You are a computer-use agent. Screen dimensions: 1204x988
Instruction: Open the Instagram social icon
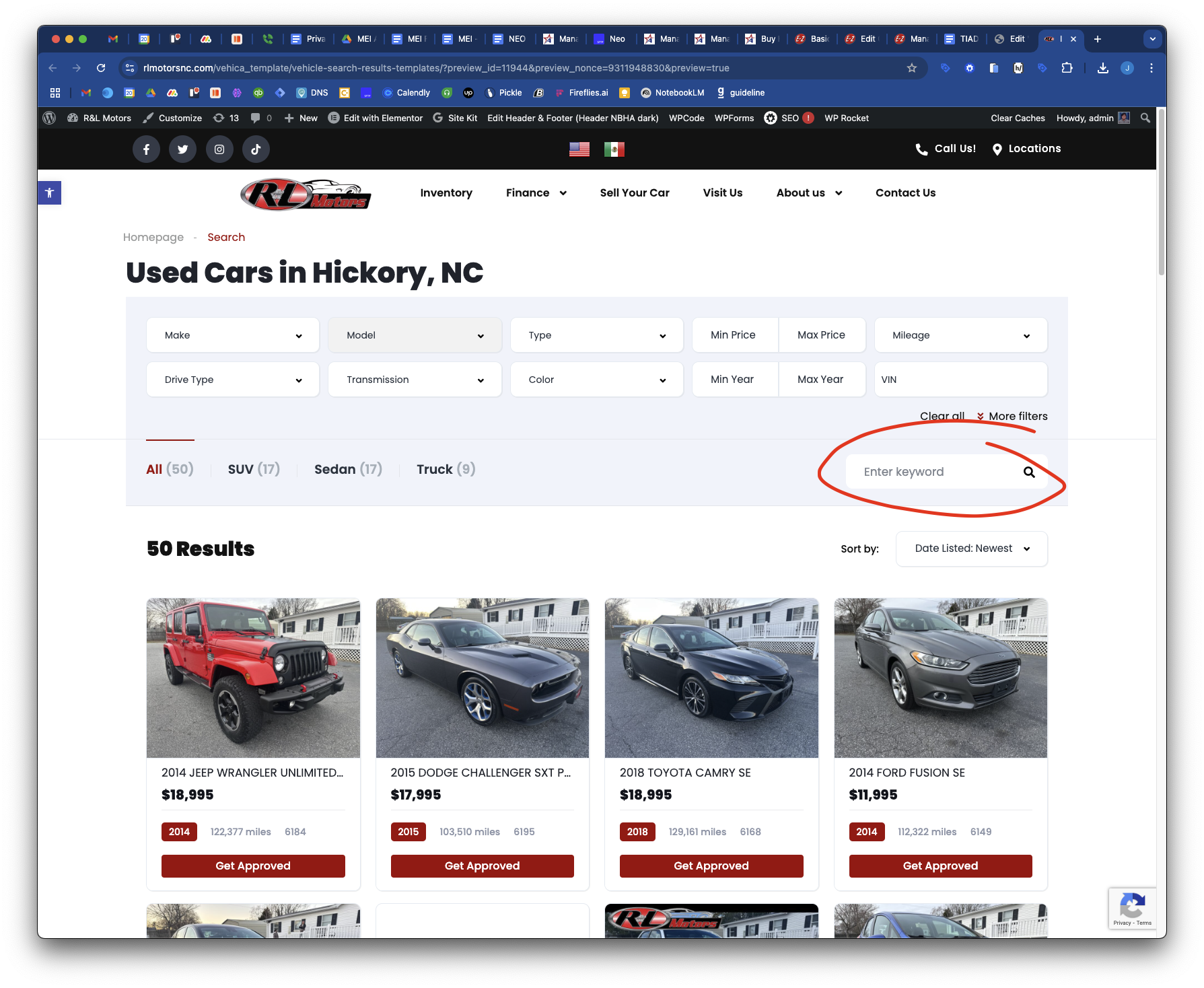click(219, 149)
